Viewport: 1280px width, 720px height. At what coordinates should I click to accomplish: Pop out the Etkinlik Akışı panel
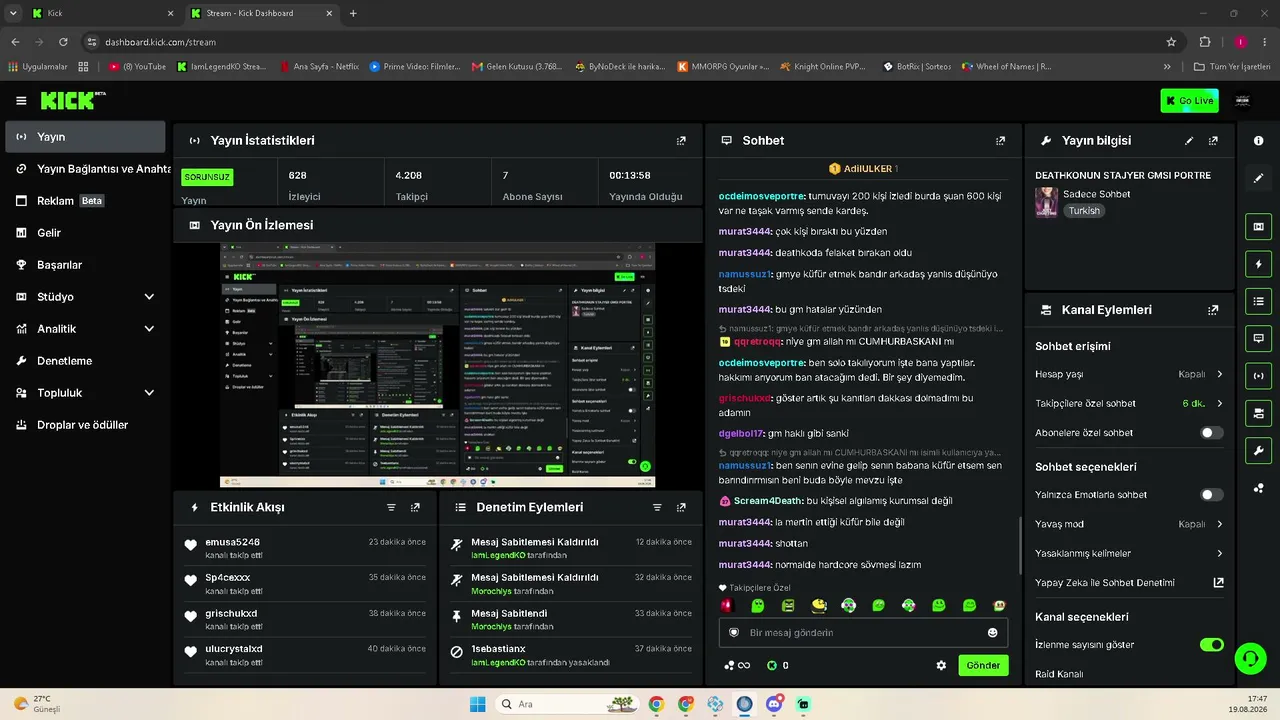415,507
